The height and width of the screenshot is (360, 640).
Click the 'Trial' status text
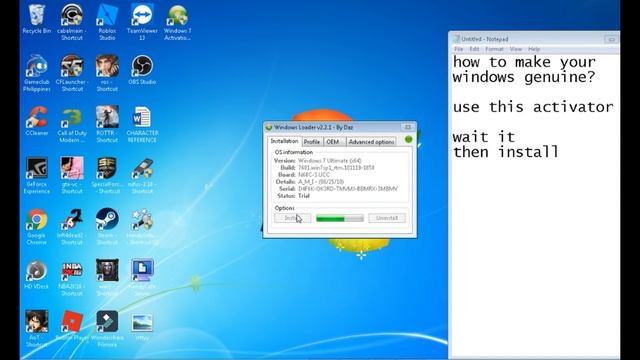pyautogui.click(x=304, y=196)
